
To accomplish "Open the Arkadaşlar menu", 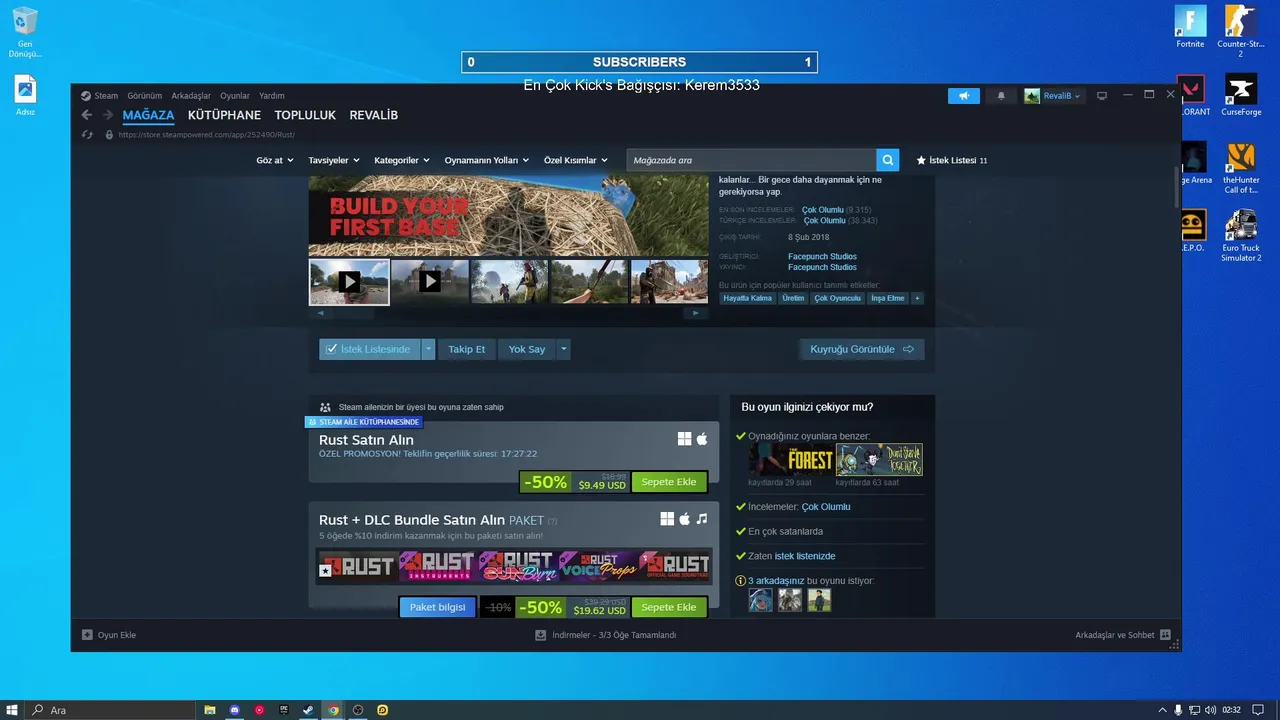I will [191, 96].
